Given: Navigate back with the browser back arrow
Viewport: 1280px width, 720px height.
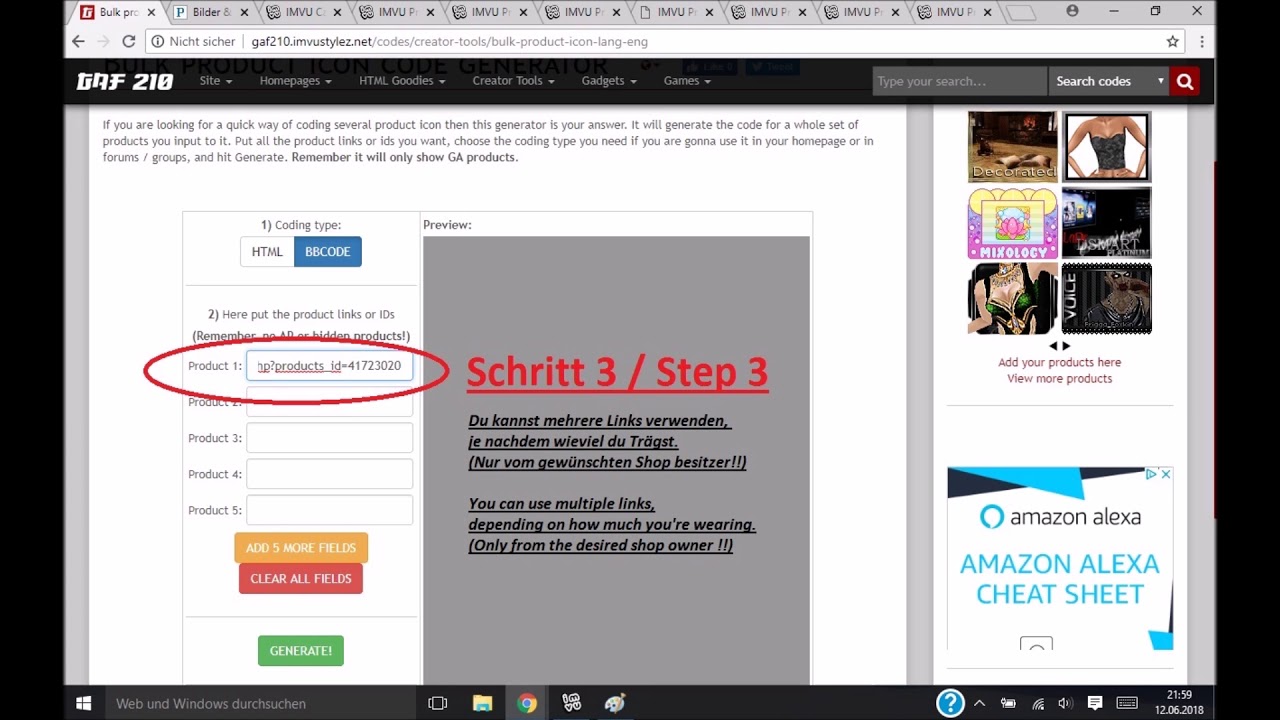Looking at the screenshot, I should [77, 41].
